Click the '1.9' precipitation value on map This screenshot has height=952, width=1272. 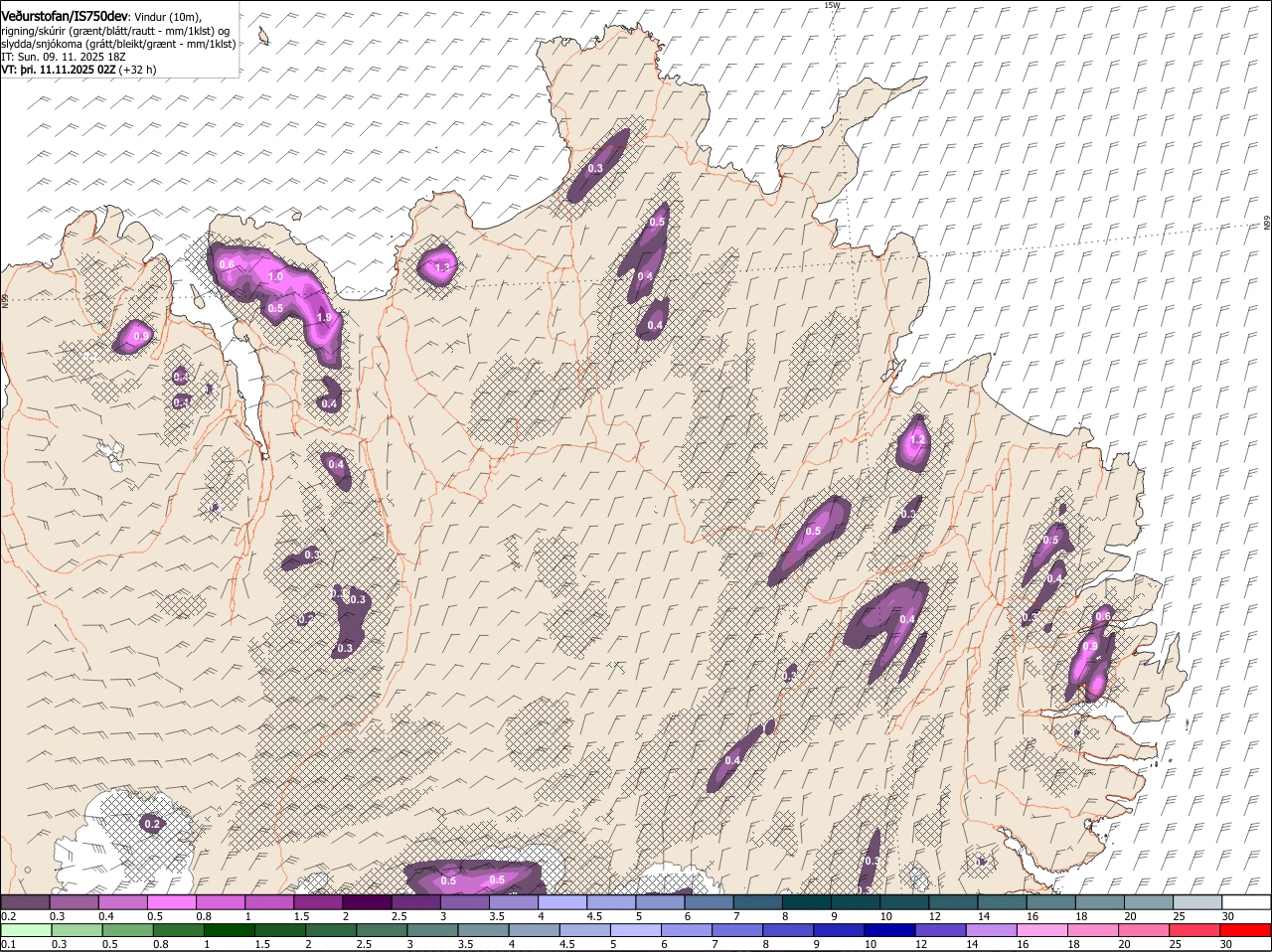(x=323, y=318)
